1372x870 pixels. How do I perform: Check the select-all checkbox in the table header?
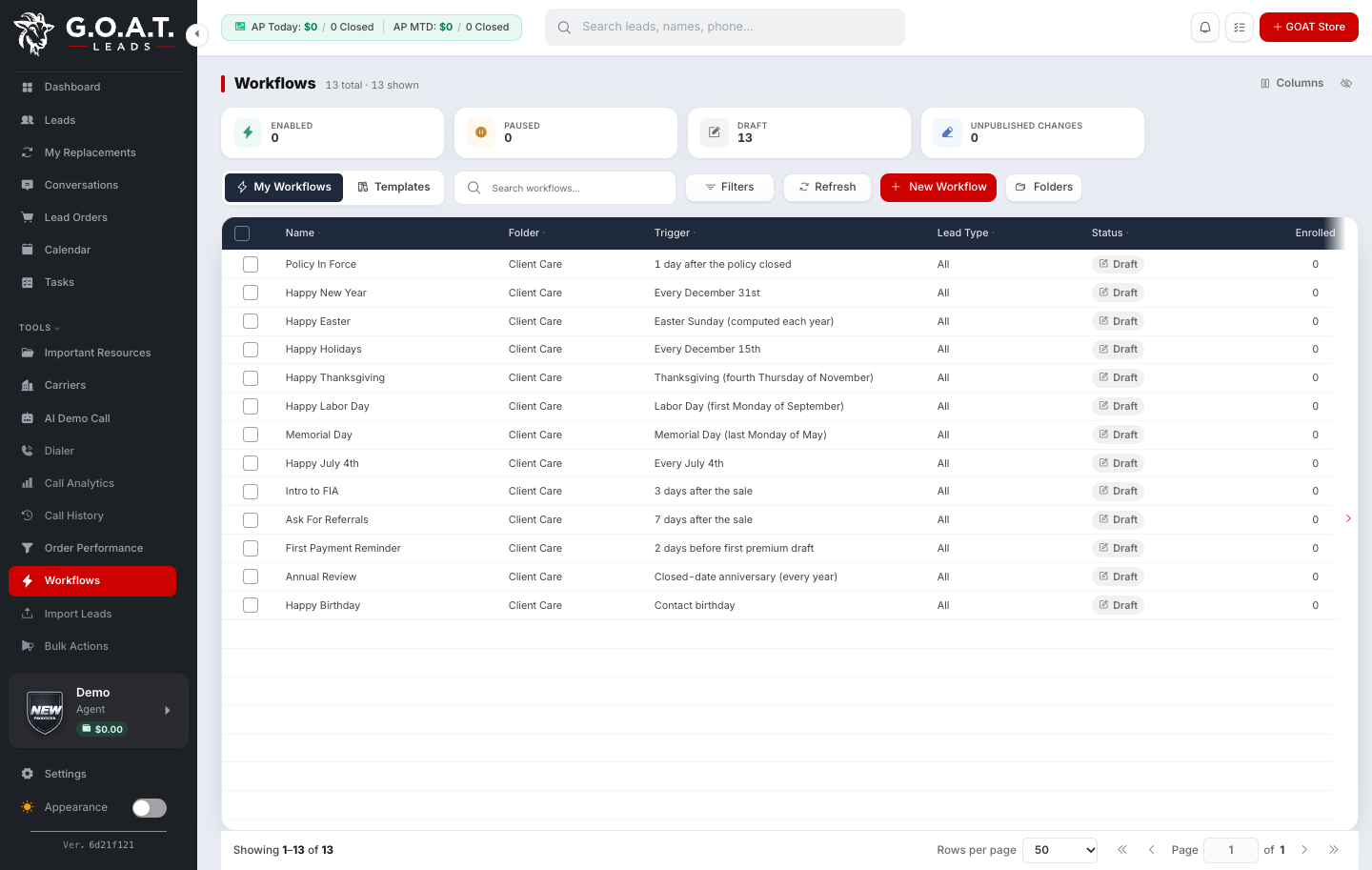point(242,233)
